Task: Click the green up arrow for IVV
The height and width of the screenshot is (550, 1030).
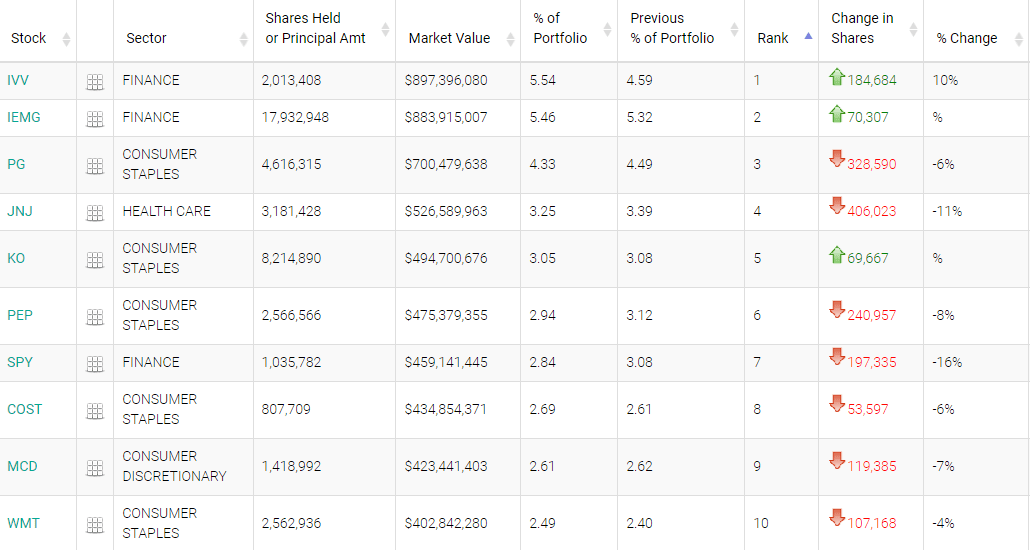Action: click(x=837, y=77)
